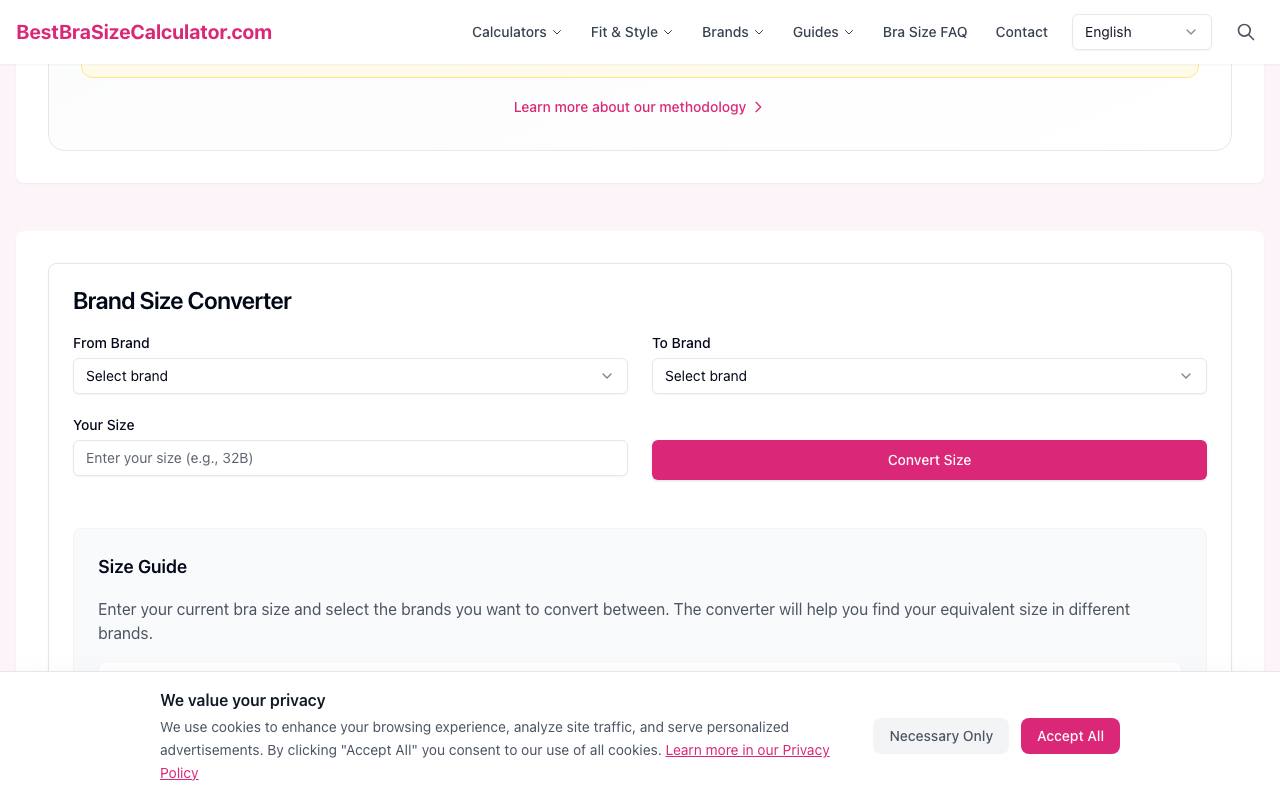
Task: Click Learn more about our methodology link
Action: click(x=630, y=107)
